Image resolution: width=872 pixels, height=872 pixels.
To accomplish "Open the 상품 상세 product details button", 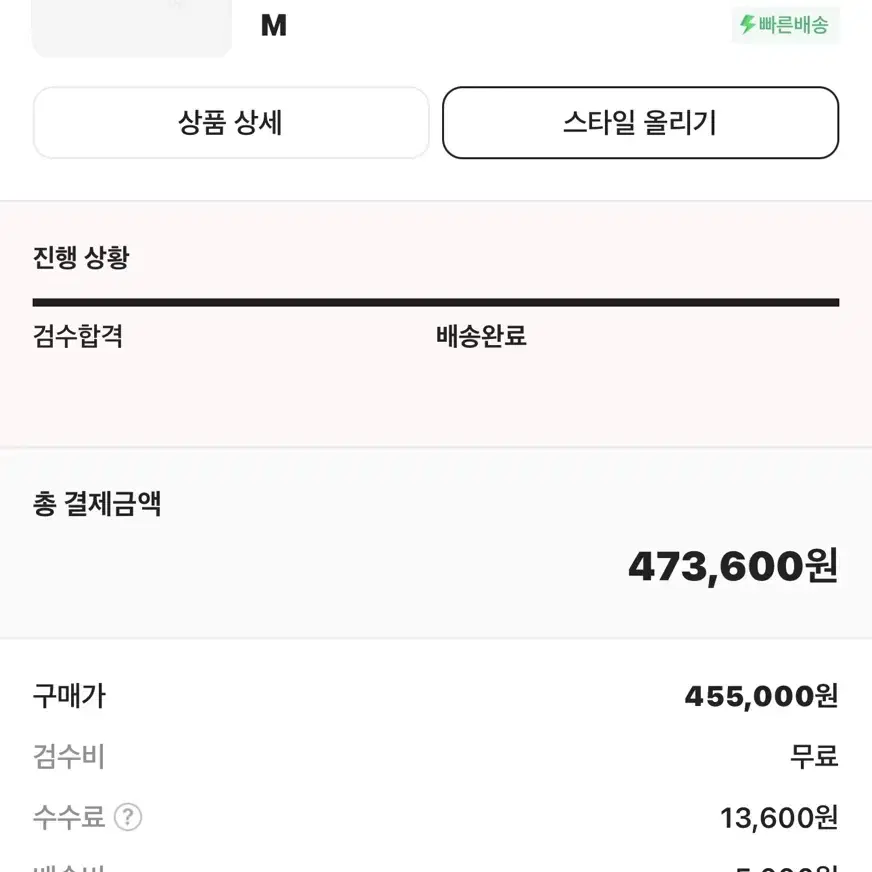I will (231, 122).
